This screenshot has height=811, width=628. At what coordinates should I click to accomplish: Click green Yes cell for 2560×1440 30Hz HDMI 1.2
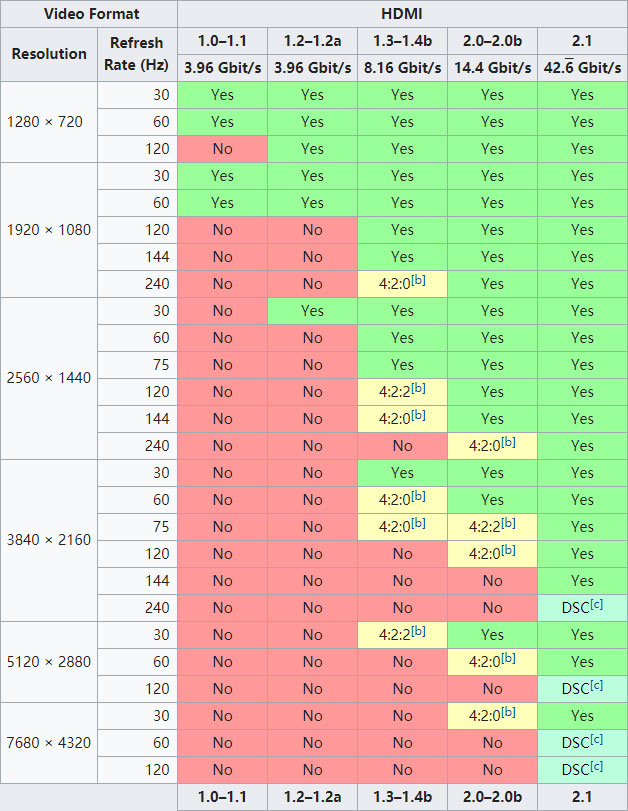312,311
